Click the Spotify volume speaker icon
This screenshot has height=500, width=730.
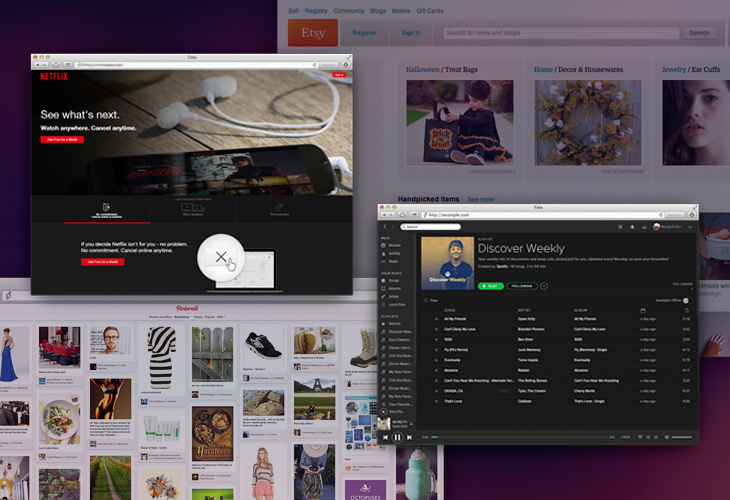[667, 437]
